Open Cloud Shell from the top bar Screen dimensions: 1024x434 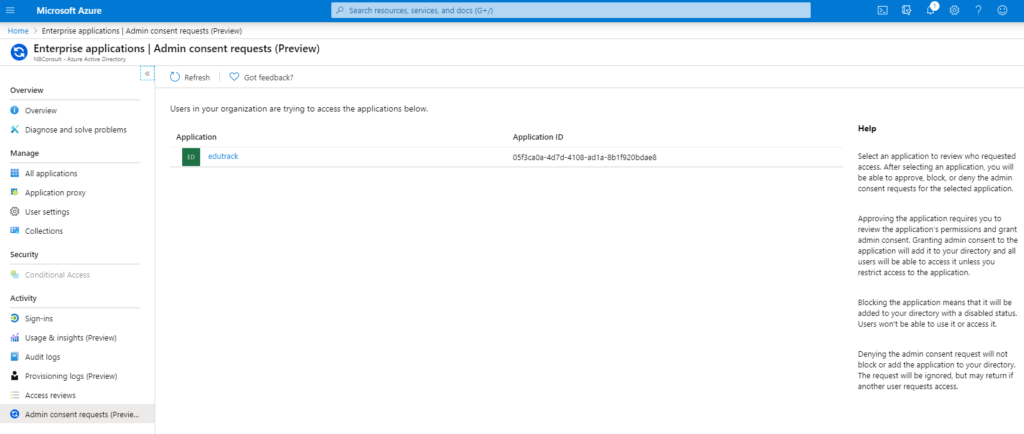(x=882, y=10)
